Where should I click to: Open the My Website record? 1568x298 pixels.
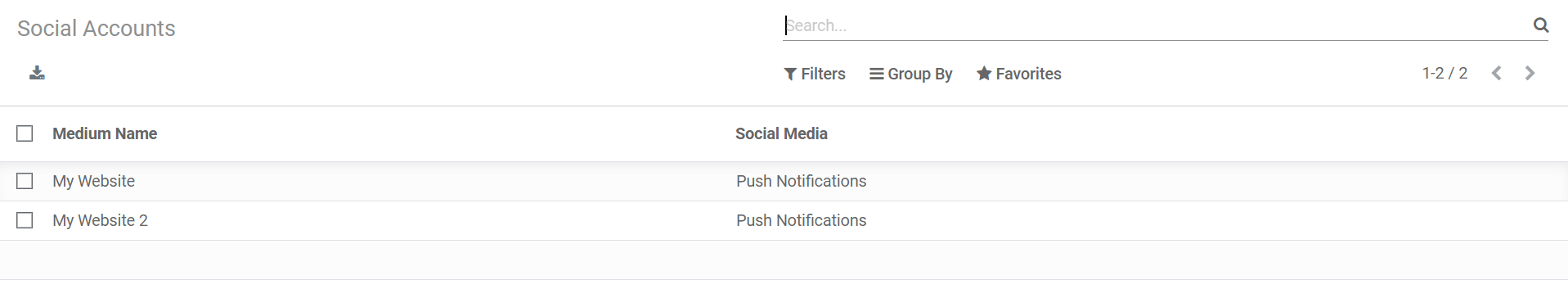point(93,181)
